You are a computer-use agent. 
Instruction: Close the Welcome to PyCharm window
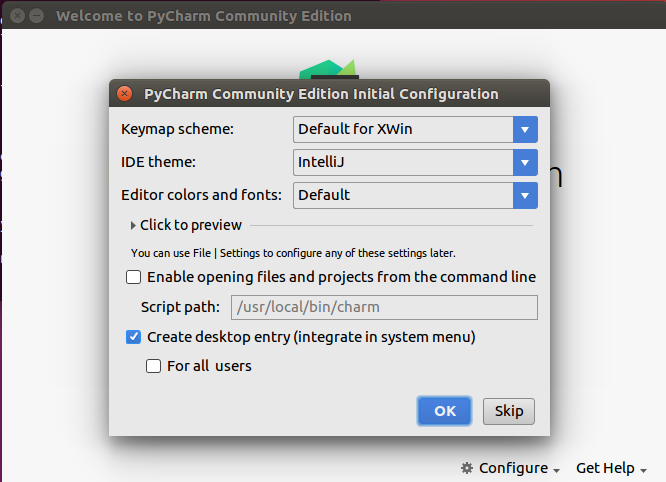[17, 16]
